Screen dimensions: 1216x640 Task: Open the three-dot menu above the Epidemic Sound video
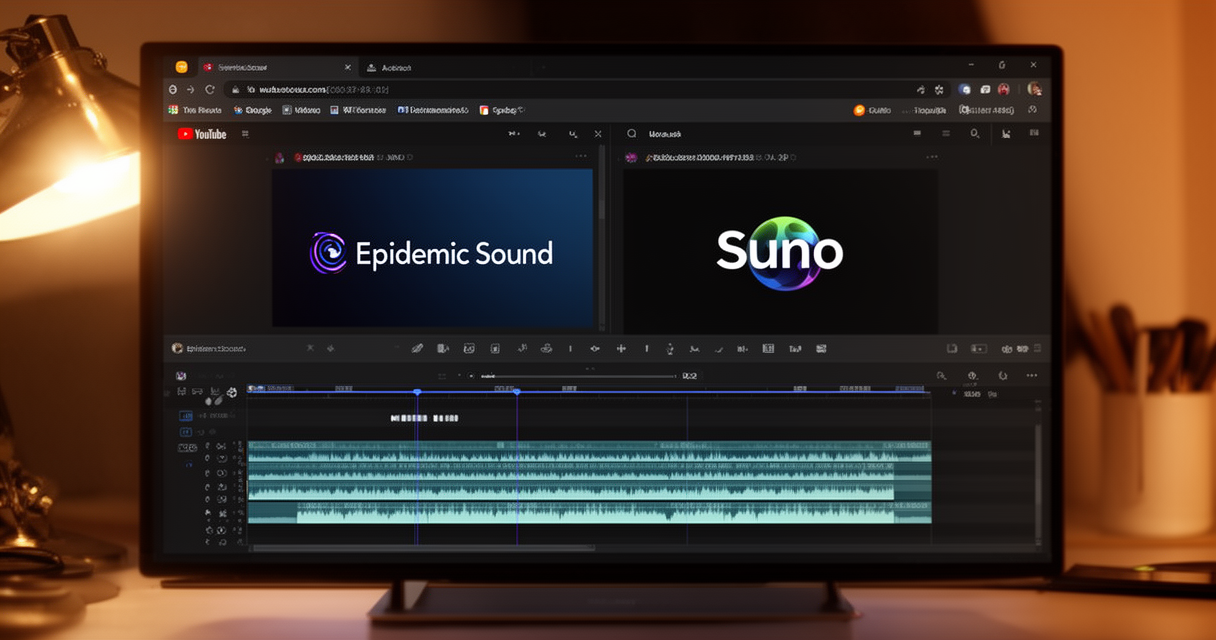tap(581, 157)
